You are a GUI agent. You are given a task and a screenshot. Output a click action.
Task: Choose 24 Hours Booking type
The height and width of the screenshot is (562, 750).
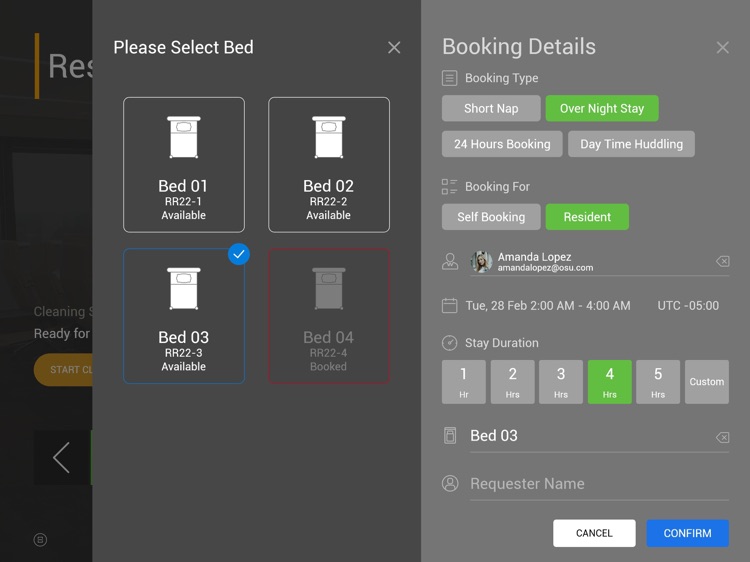pos(502,144)
